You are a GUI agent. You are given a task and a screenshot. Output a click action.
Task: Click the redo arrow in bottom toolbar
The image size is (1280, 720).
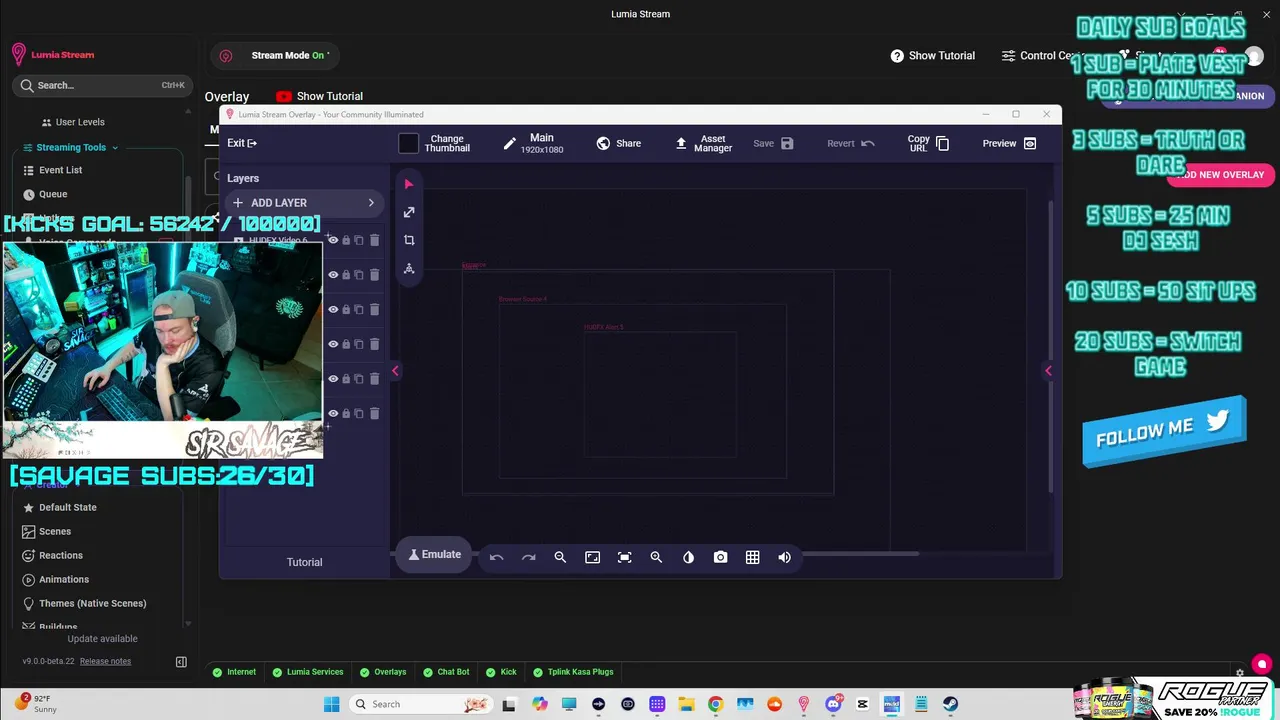(x=529, y=557)
